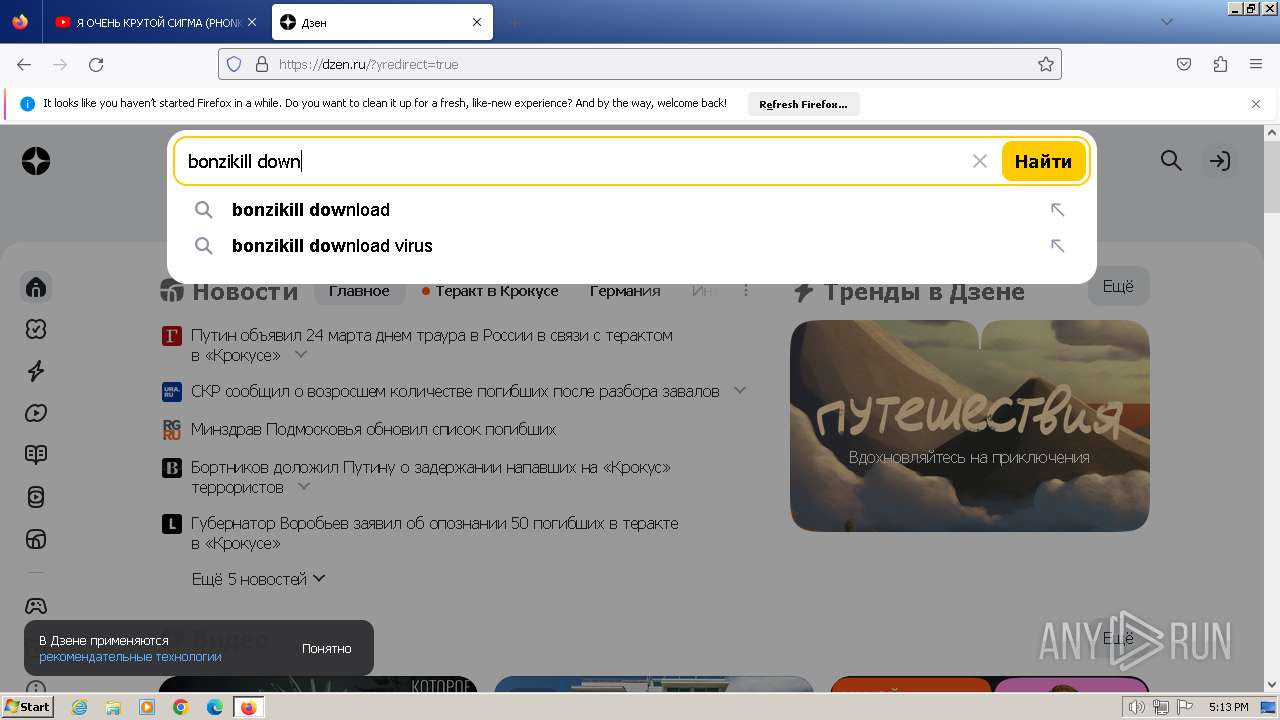Viewport: 1280px width, 720px height.
Task: Click into the bonzikill search input
Action: [x=570, y=161]
